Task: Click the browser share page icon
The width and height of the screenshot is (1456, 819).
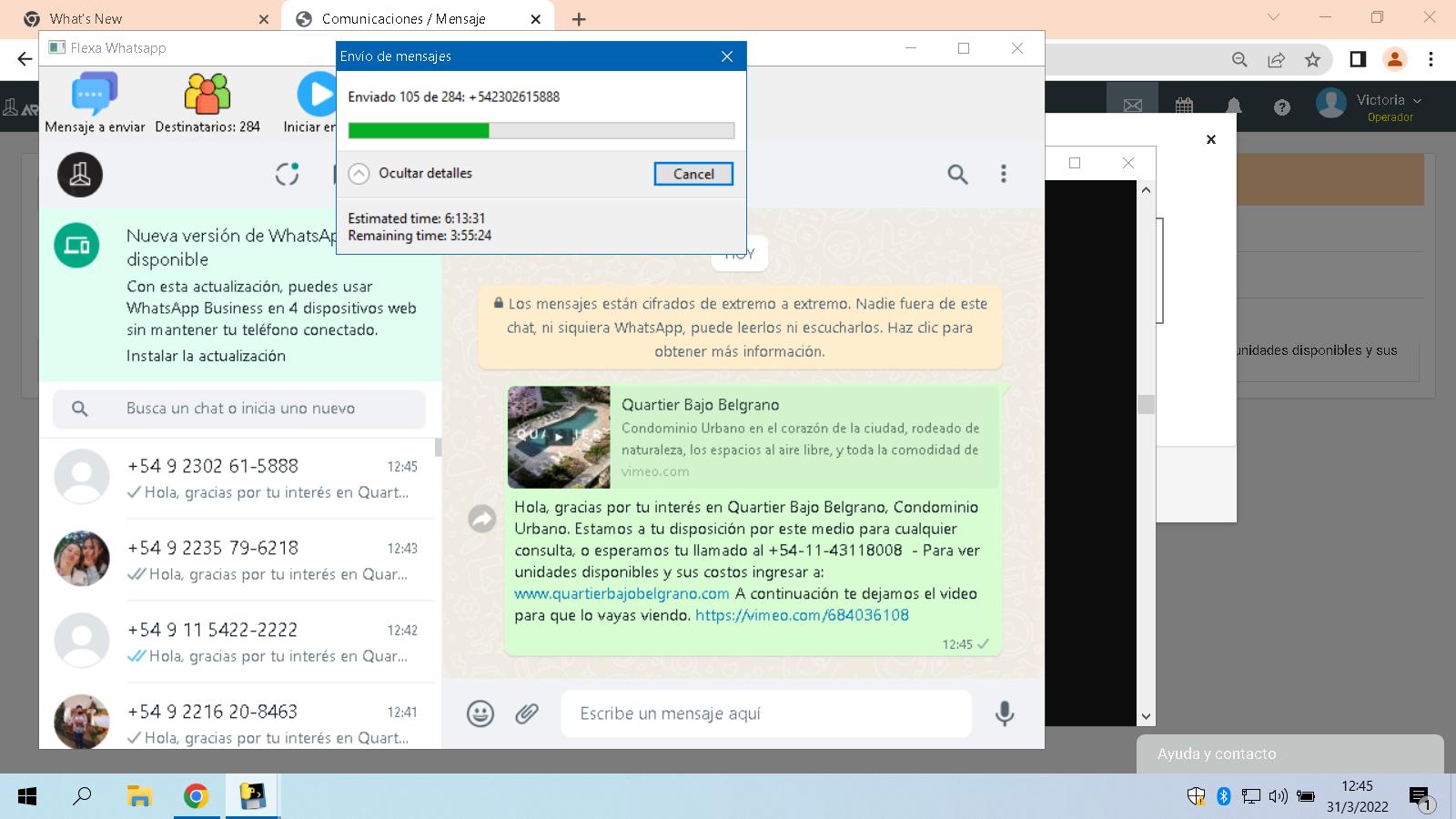Action: click(1276, 59)
